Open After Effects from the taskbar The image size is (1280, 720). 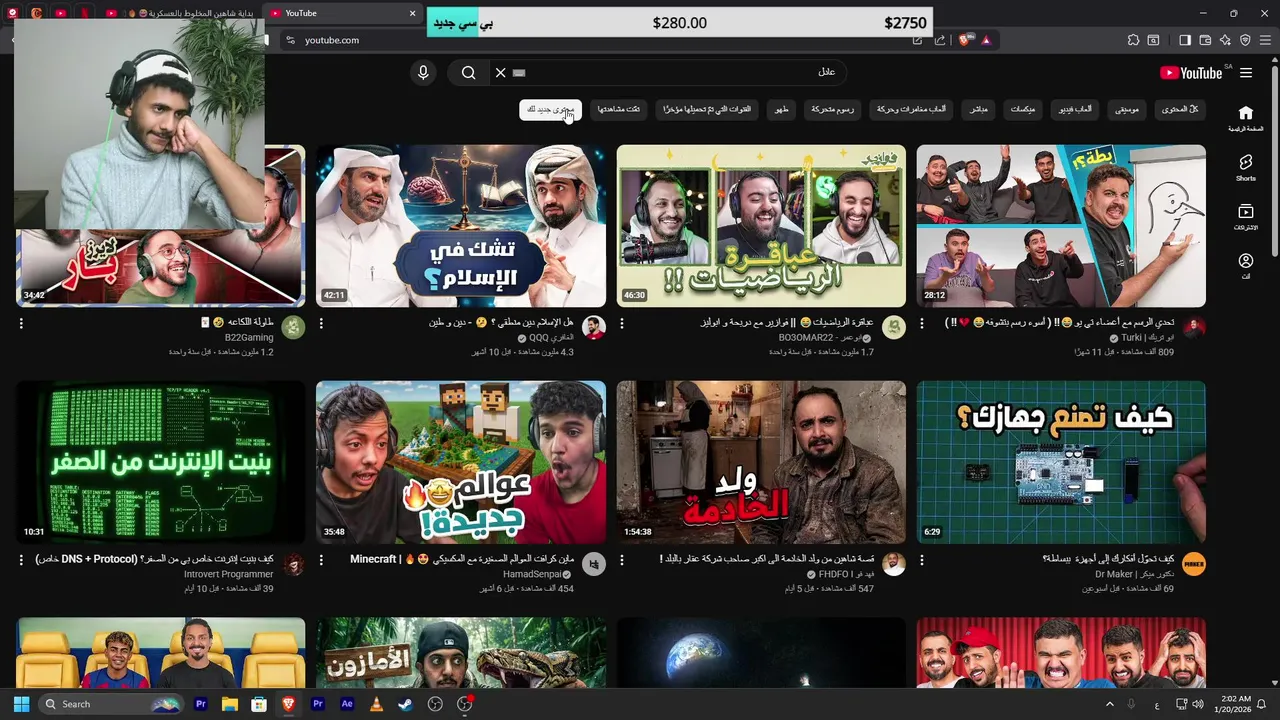347,704
